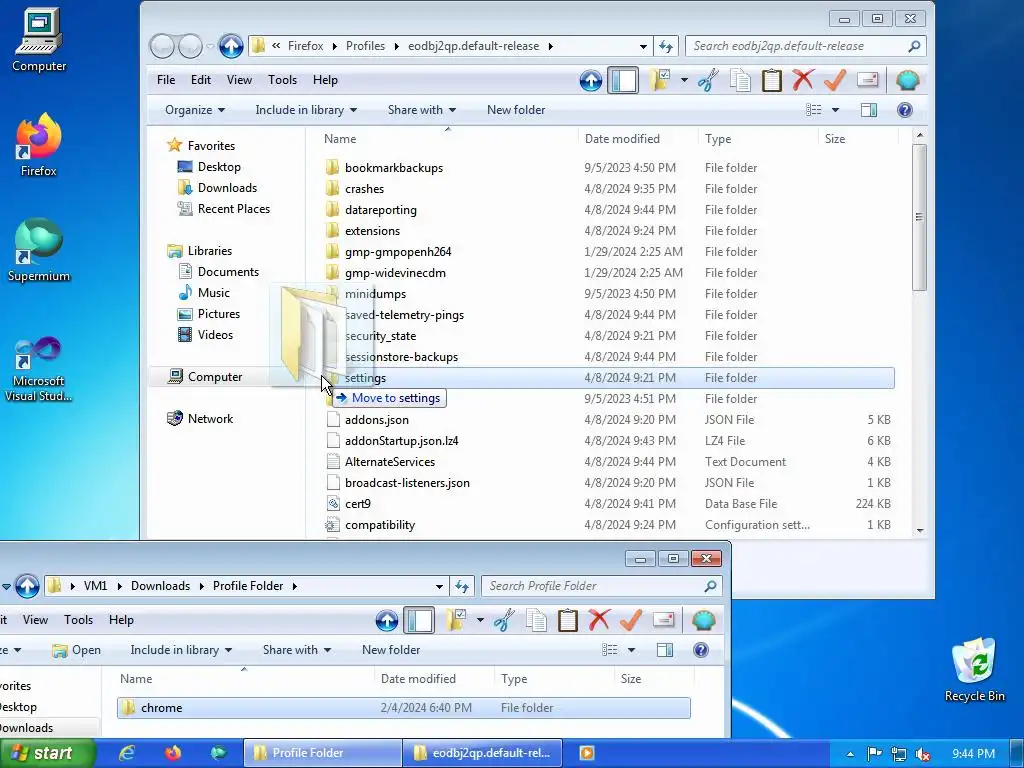The height and width of the screenshot is (768, 1024).
Task: Click the Firefox breadcrumb in the address bar
Action: 305,46
